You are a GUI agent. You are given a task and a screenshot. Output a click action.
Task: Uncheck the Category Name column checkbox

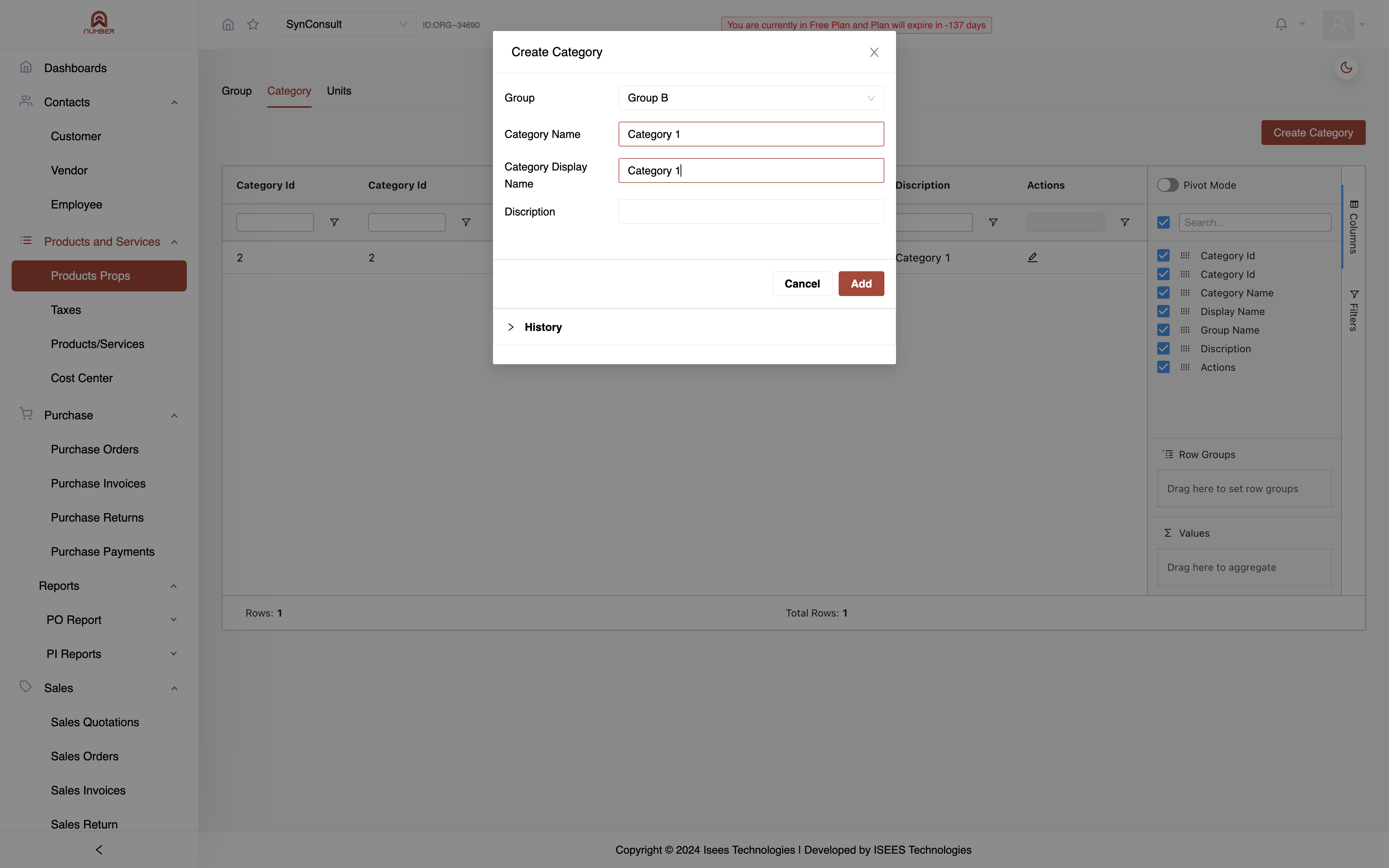[x=1163, y=293]
